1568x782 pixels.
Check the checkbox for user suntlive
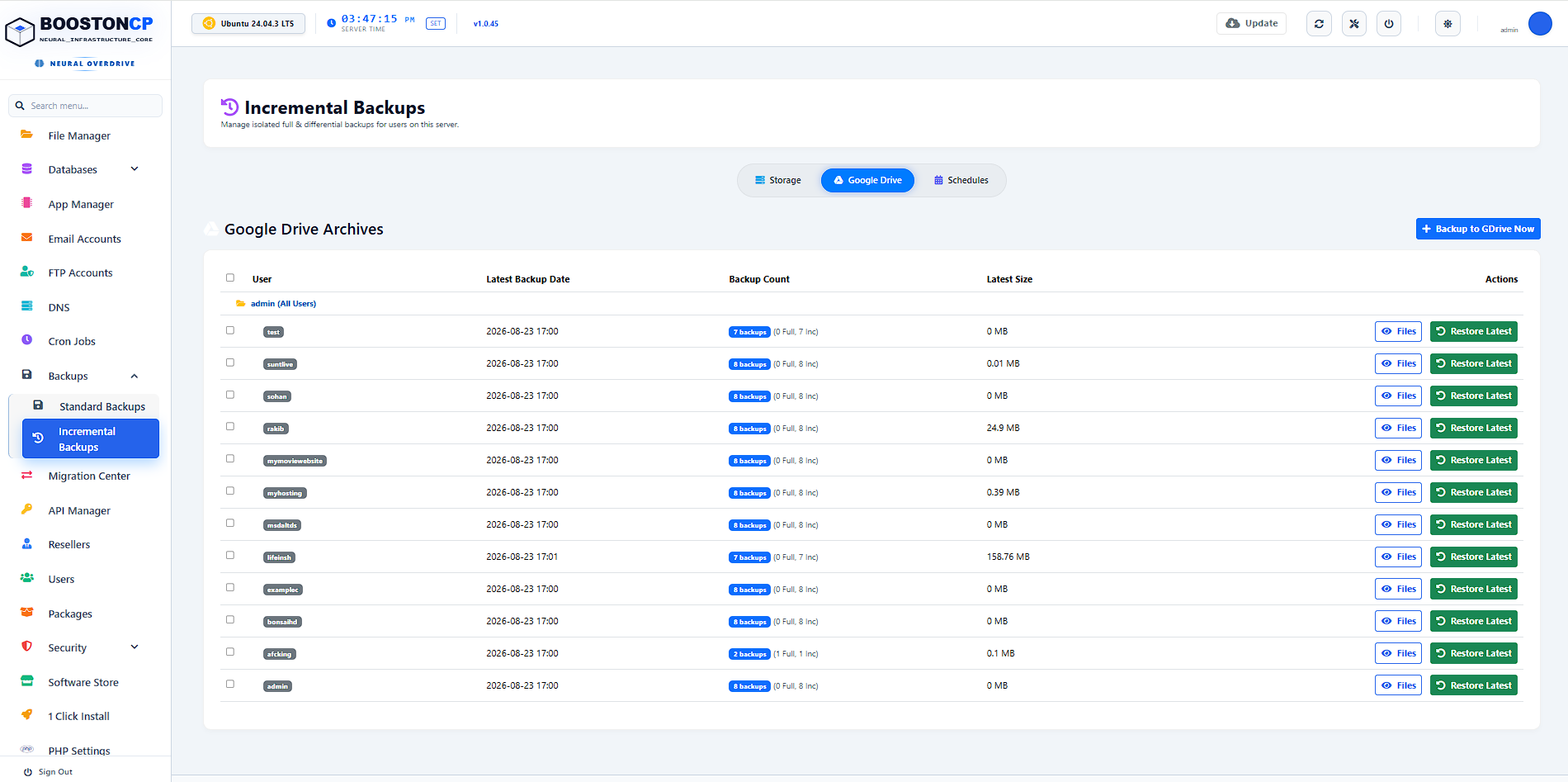click(x=230, y=363)
